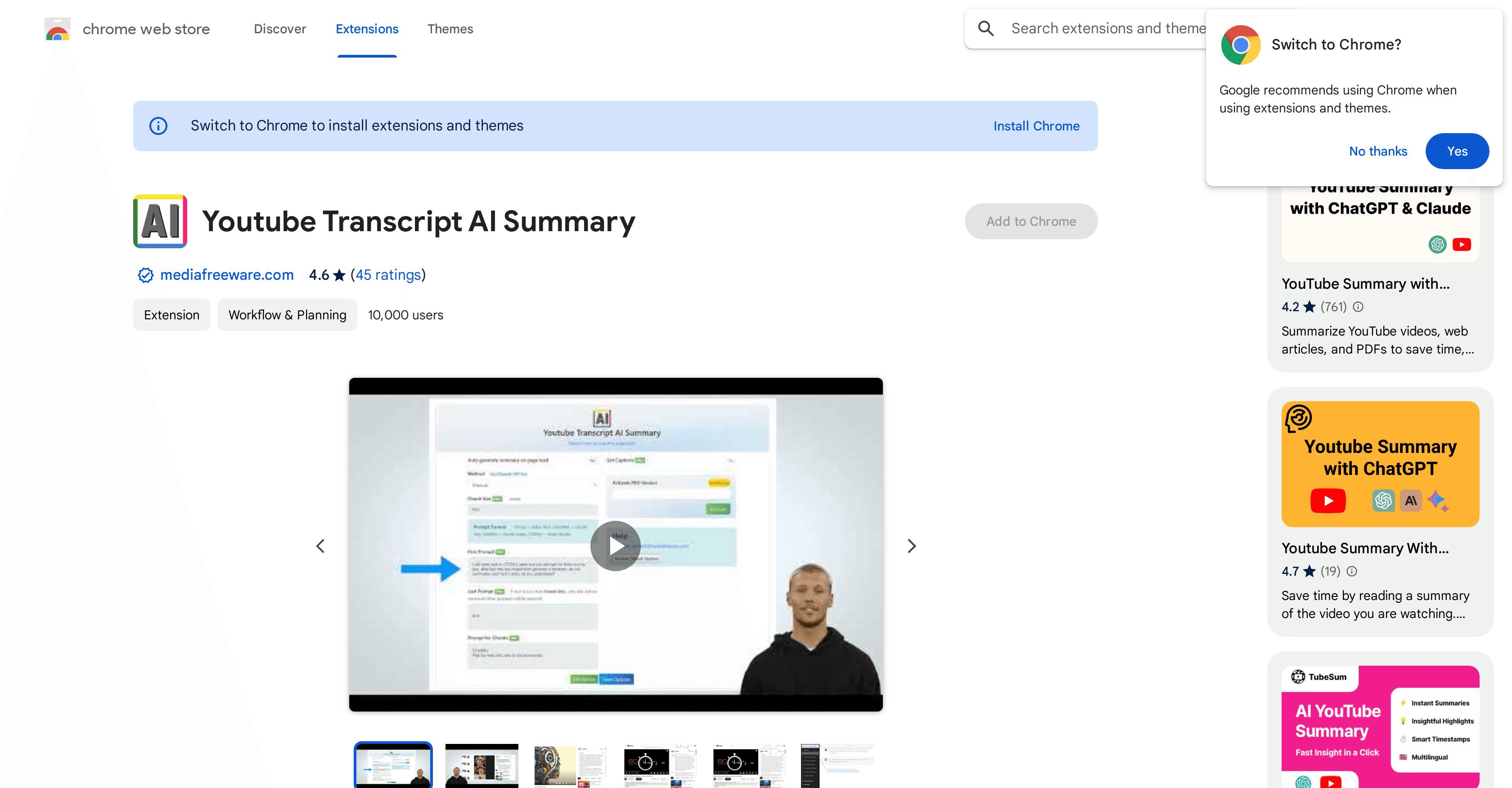Click Yes in the Switch to Chrome dialog
Screen dimensions: 1512x788
(x=1458, y=151)
